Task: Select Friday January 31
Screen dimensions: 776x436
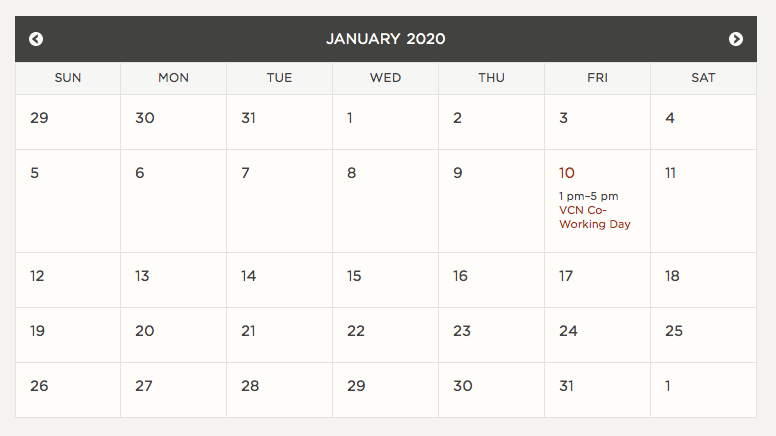Action: tap(567, 386)
